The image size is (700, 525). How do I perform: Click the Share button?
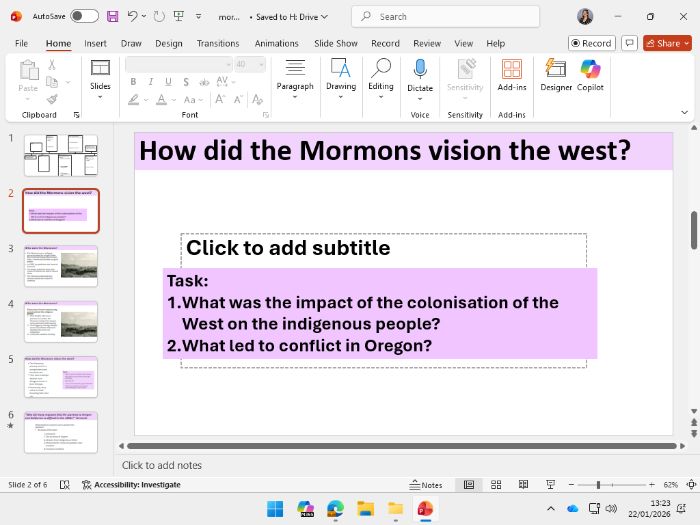pos(667,43)
